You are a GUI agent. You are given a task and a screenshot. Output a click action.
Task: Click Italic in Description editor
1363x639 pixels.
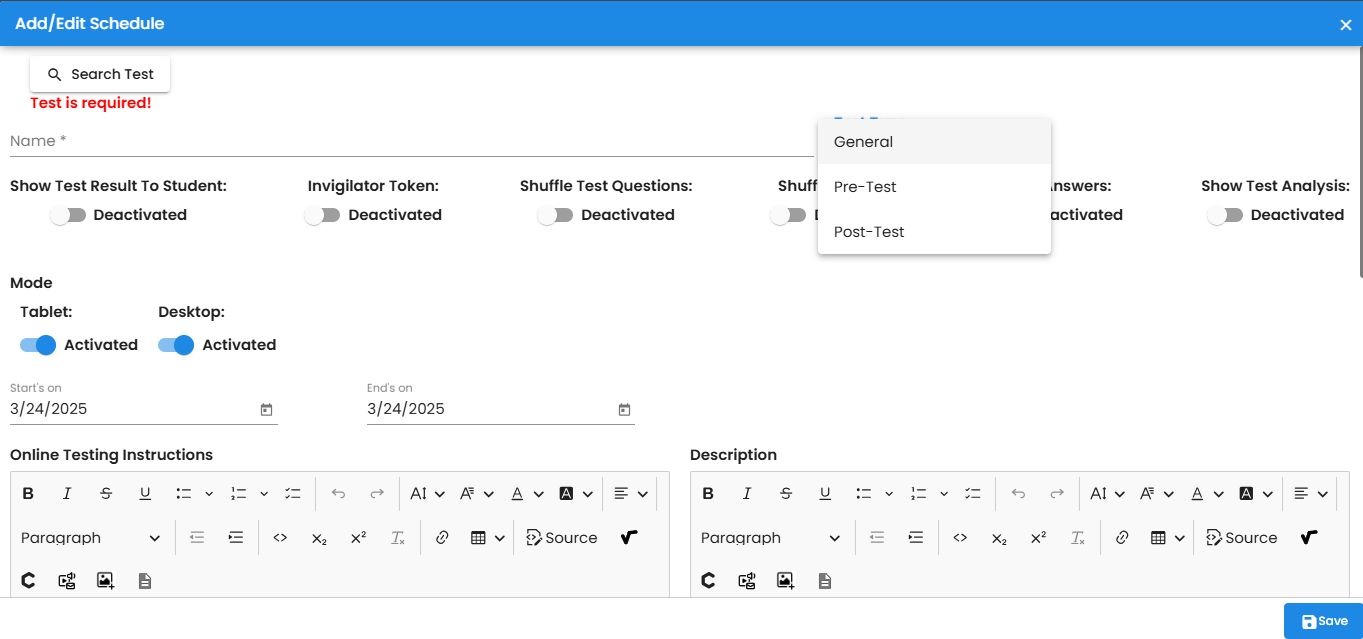click(x=747, y=494)
